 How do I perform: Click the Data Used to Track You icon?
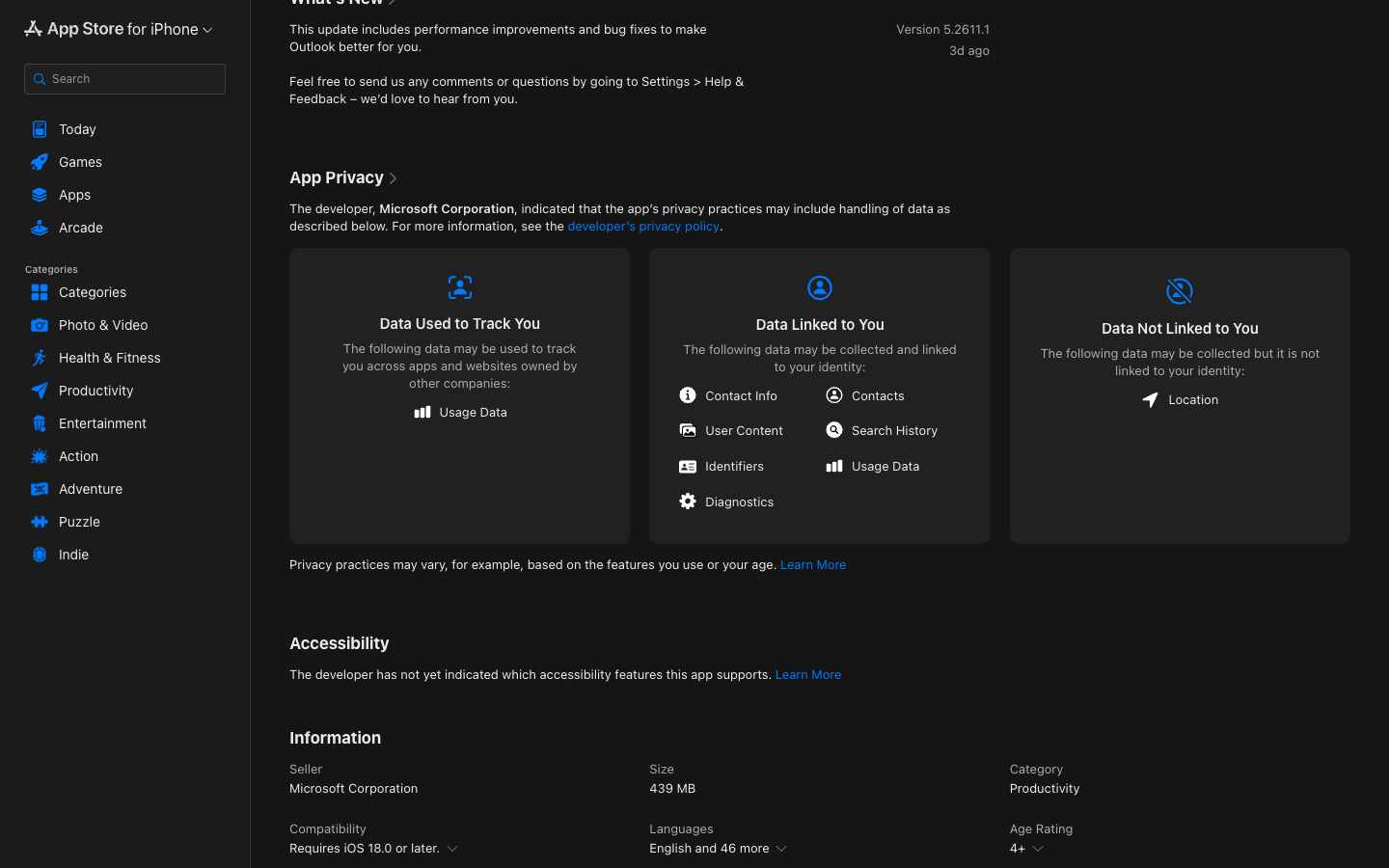pos(460,287)
